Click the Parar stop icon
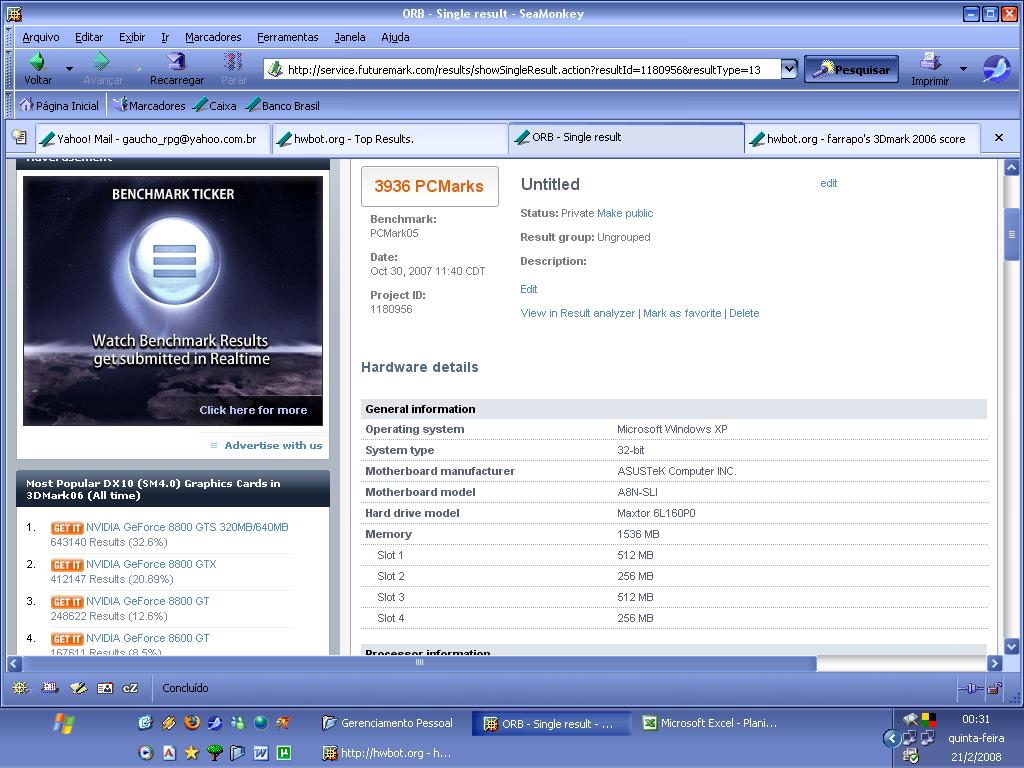The height and width of the screenshot is (768, 1024). click(233, 61)
